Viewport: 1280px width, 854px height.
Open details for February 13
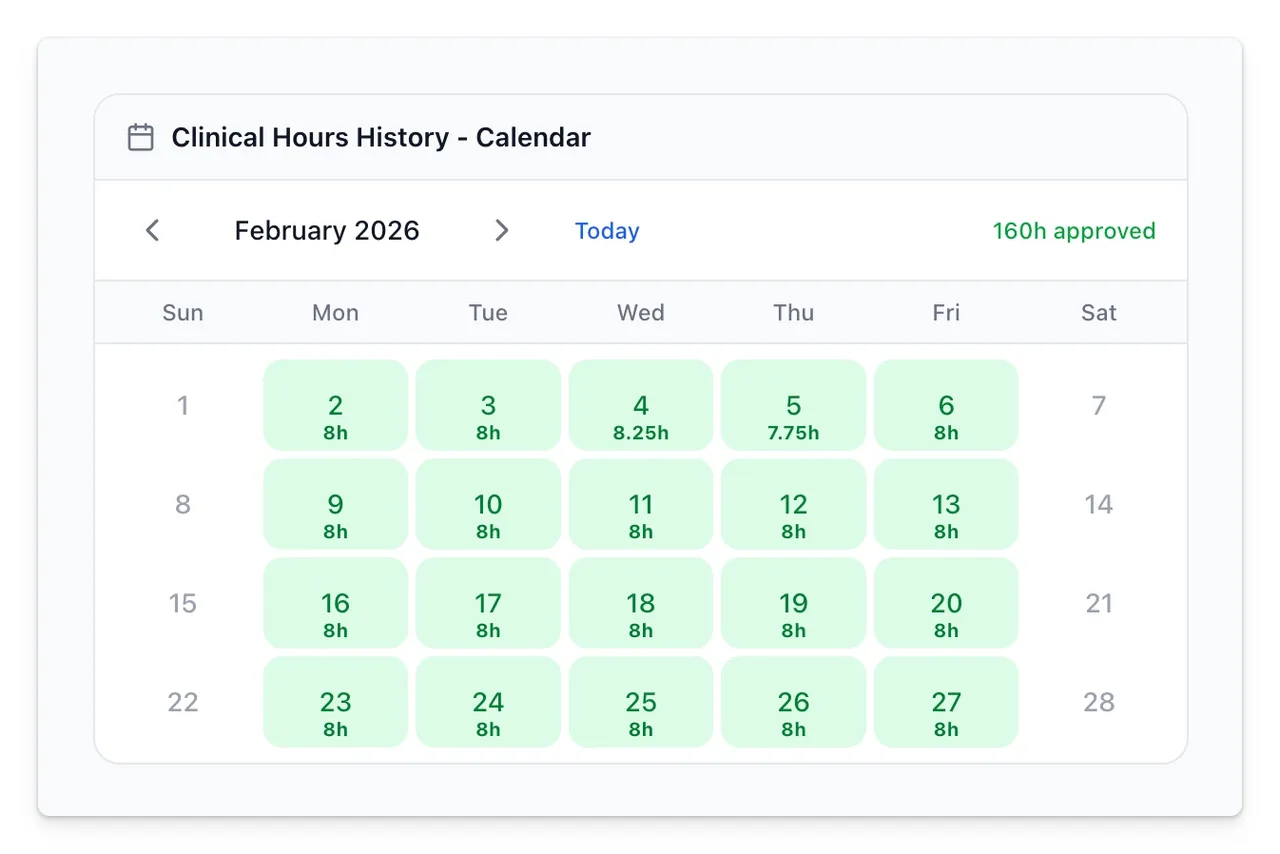(946, 504)
